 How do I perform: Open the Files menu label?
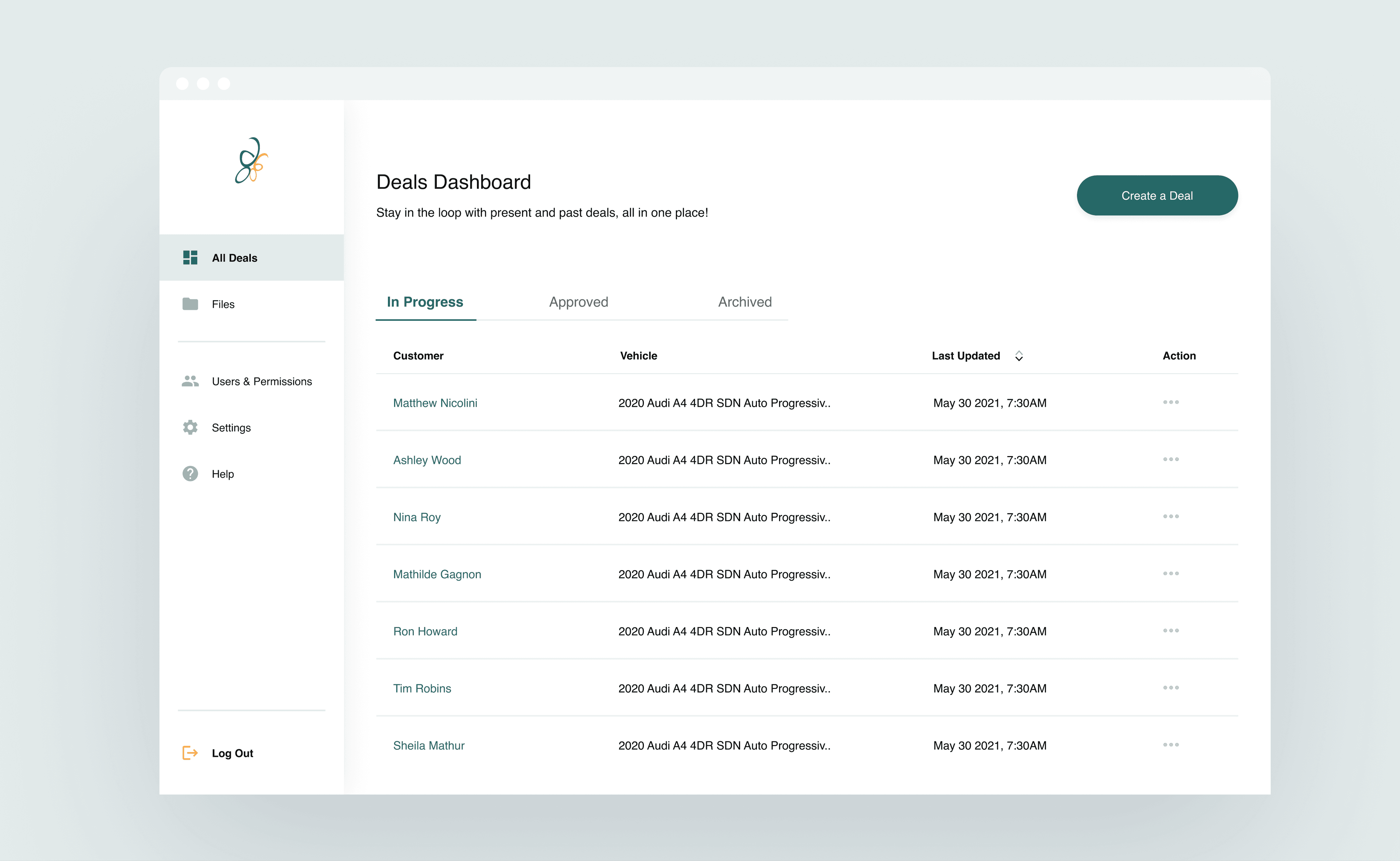pos(223,304)
